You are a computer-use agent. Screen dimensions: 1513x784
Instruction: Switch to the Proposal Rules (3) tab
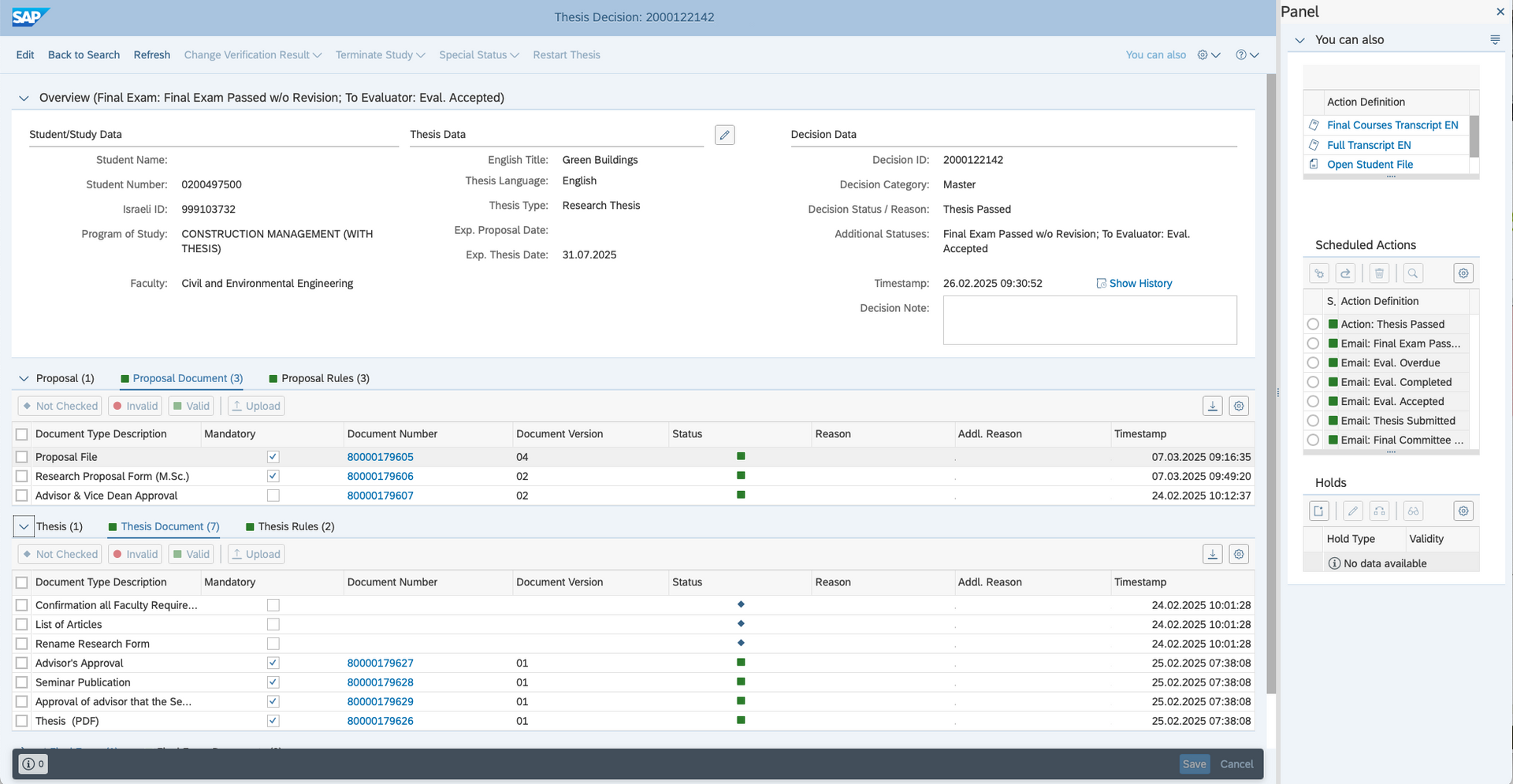click(325, 378)
